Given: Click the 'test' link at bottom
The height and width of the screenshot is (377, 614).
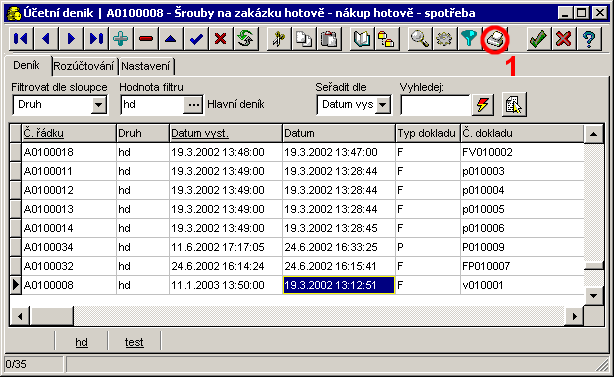Looking at the screenshot, I should pos(134,342).
